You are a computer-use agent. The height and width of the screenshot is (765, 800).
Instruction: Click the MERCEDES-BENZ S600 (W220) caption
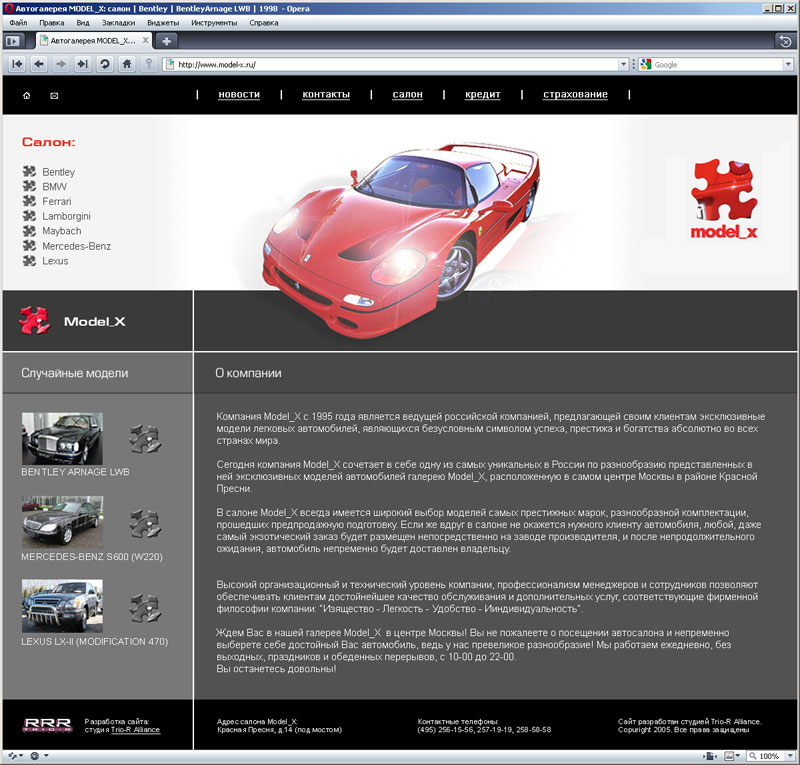coord(92,557)
